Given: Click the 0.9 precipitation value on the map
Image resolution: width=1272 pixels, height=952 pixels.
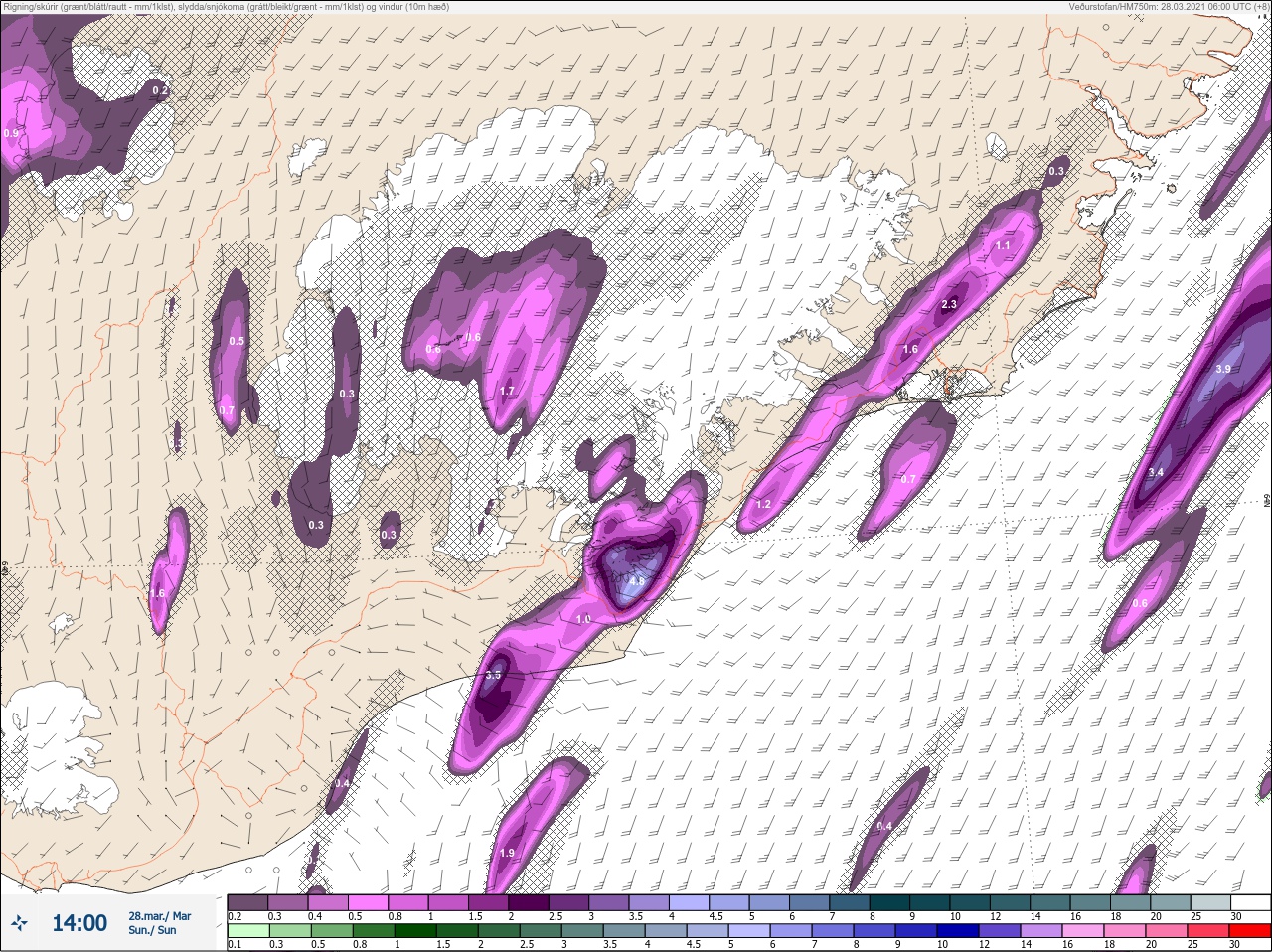Looking at the screenshot, I should click(11, 133).
